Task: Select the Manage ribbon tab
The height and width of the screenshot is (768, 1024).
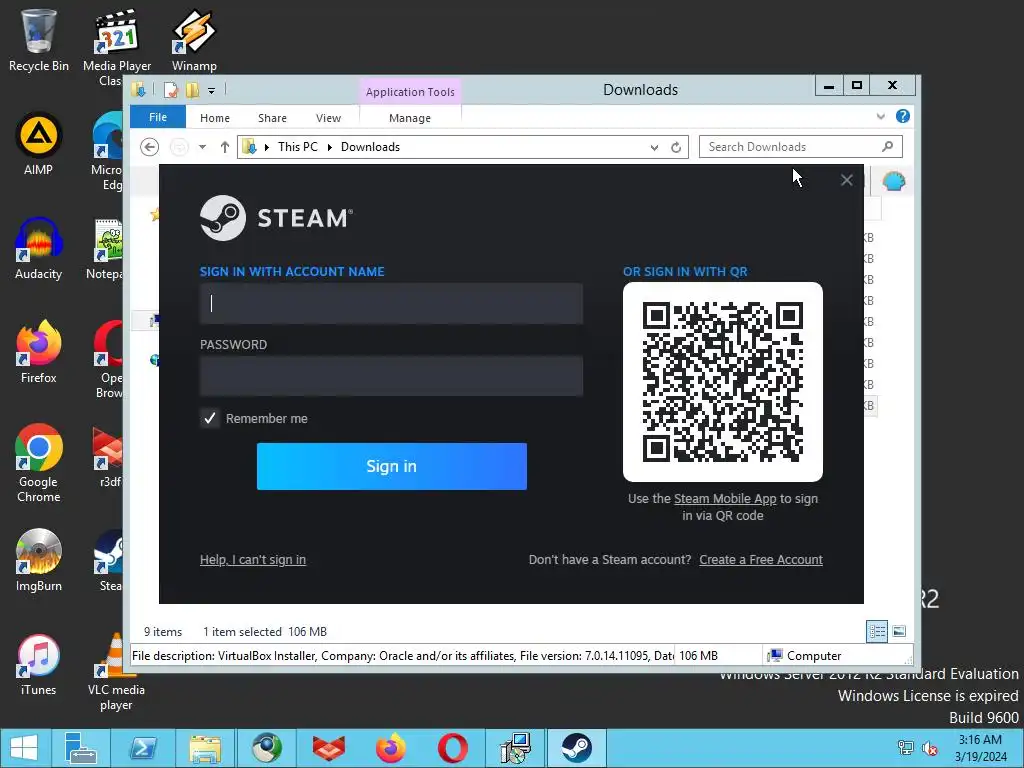Action: (x=409, y=118)
